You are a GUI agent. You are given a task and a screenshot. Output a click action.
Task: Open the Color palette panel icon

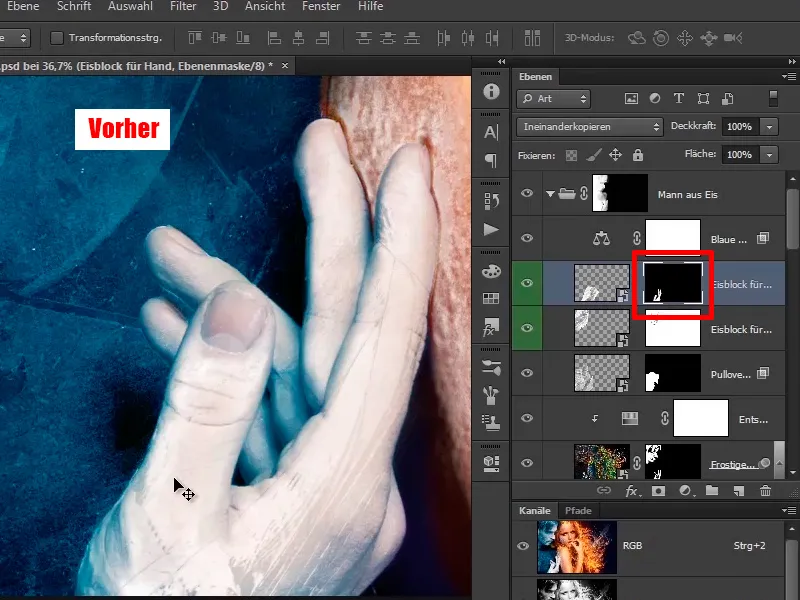(x=491, y=271)
